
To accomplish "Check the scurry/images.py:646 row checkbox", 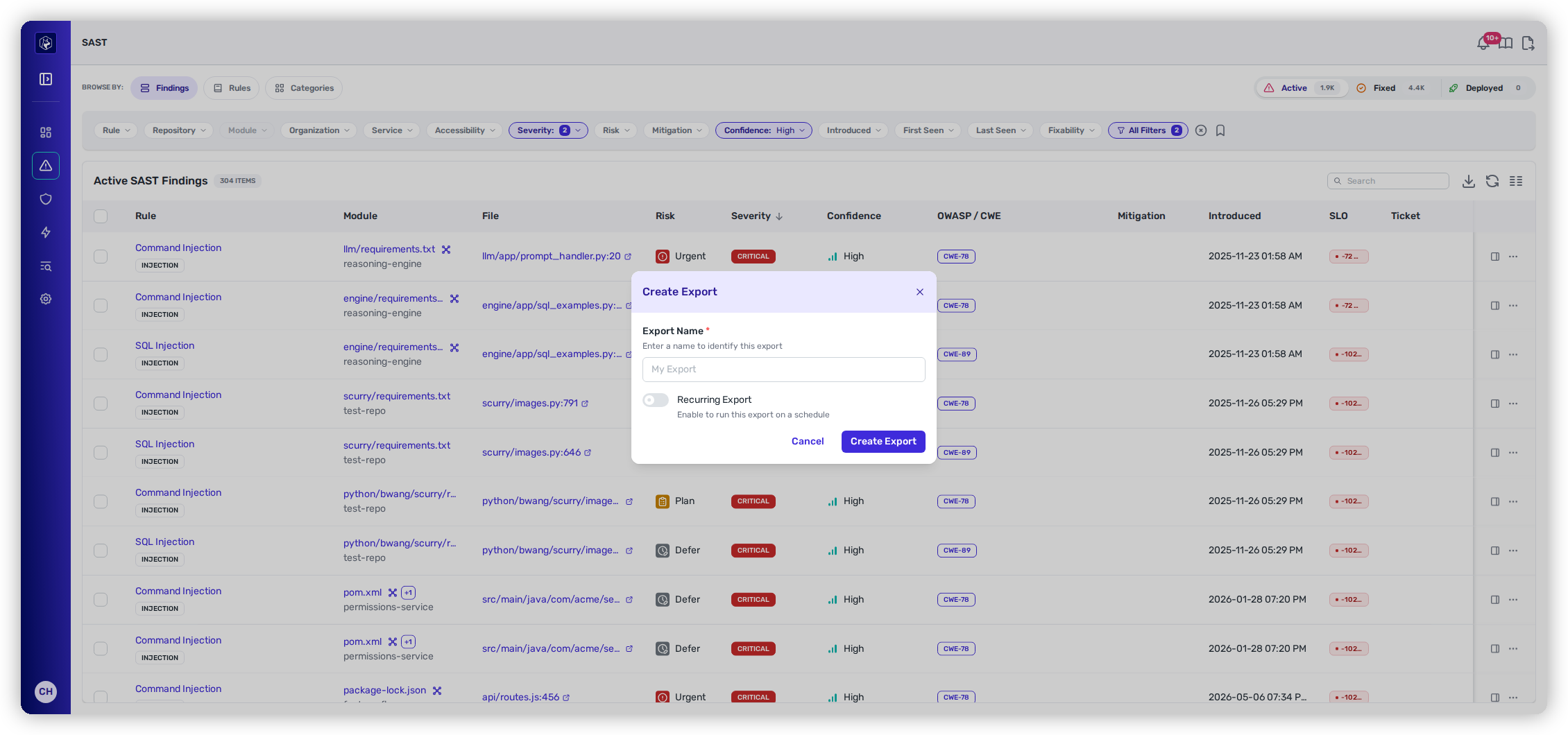I will coord(101,453).
